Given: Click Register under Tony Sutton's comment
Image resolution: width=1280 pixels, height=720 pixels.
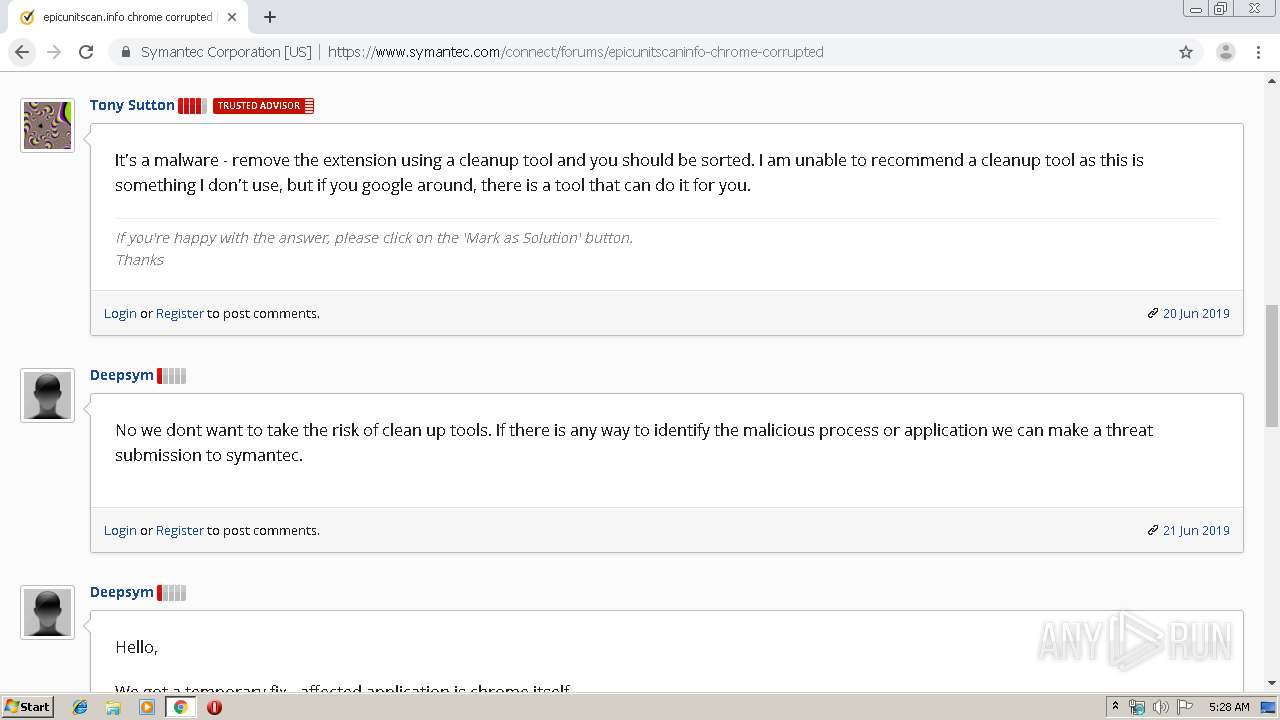Looking at the screenshot, I should 180,313.
